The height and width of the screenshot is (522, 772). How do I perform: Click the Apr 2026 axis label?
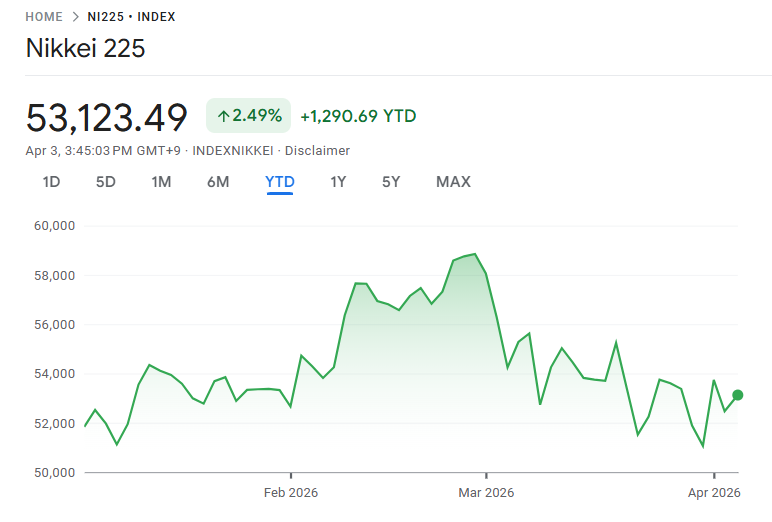[714, 492]
